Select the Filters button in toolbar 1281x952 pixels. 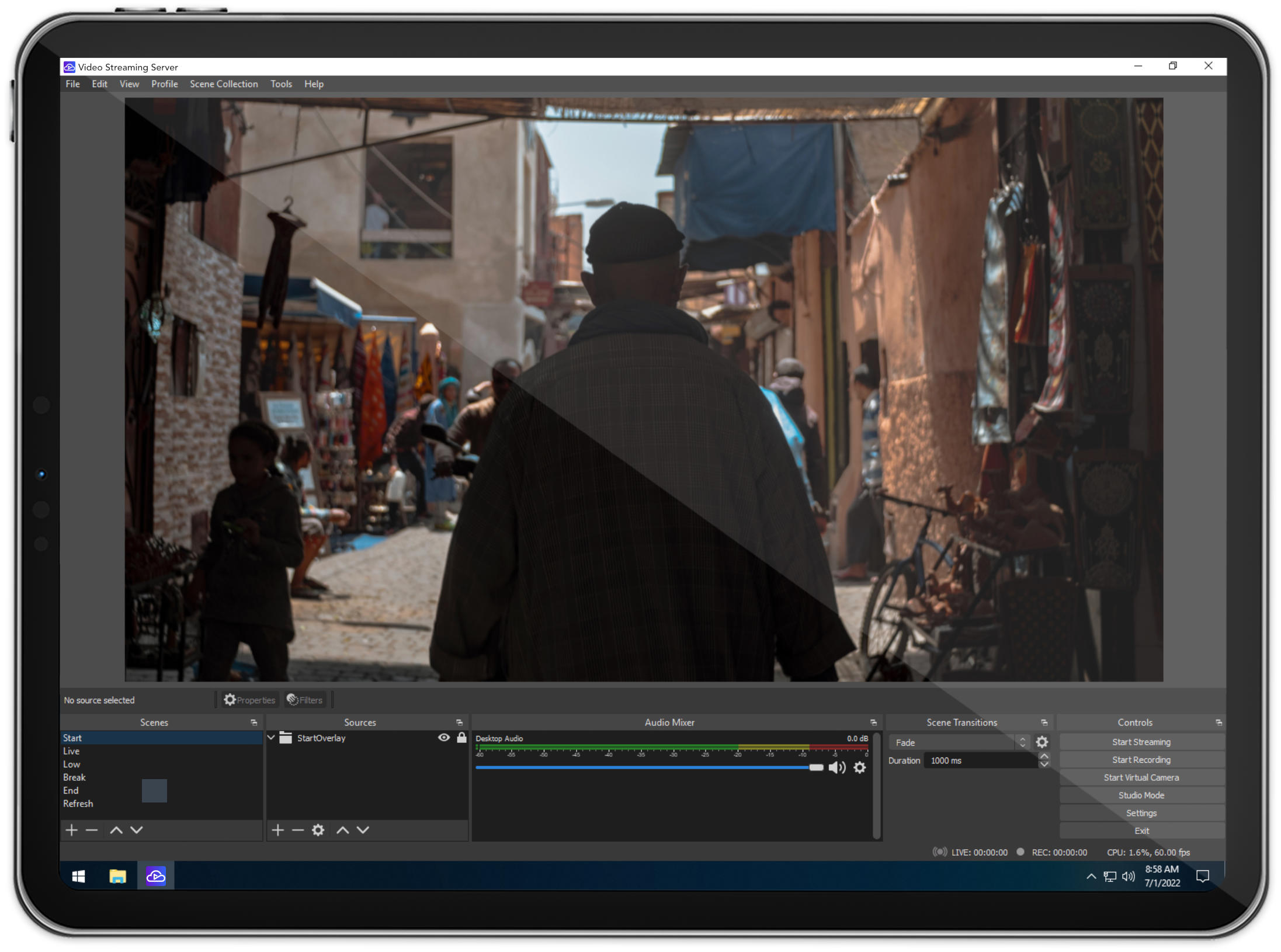tap(306, 700)
